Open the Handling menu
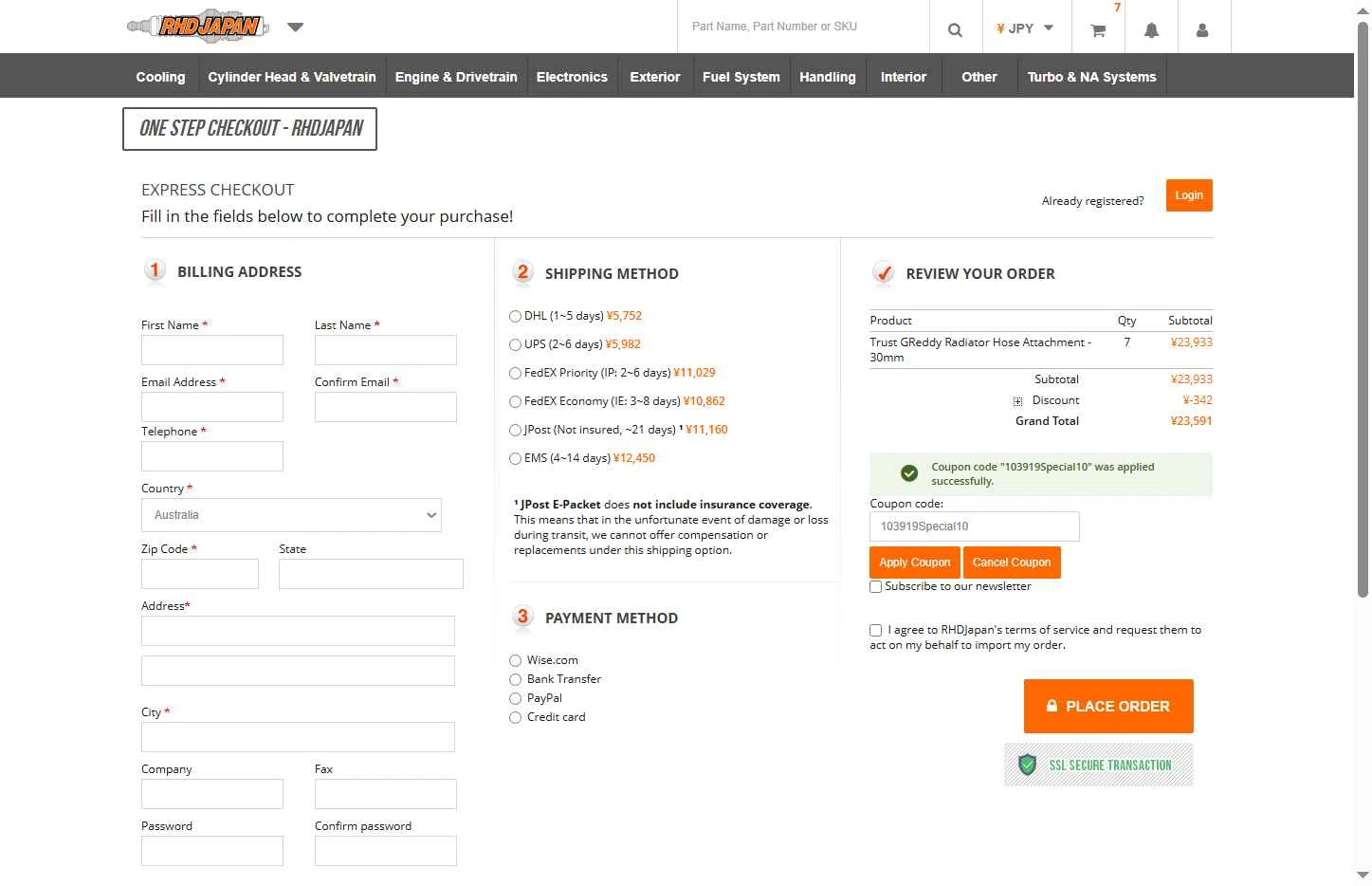This screenshot has width=1372, height=886. pyautogui.click(x=828, y=77)
